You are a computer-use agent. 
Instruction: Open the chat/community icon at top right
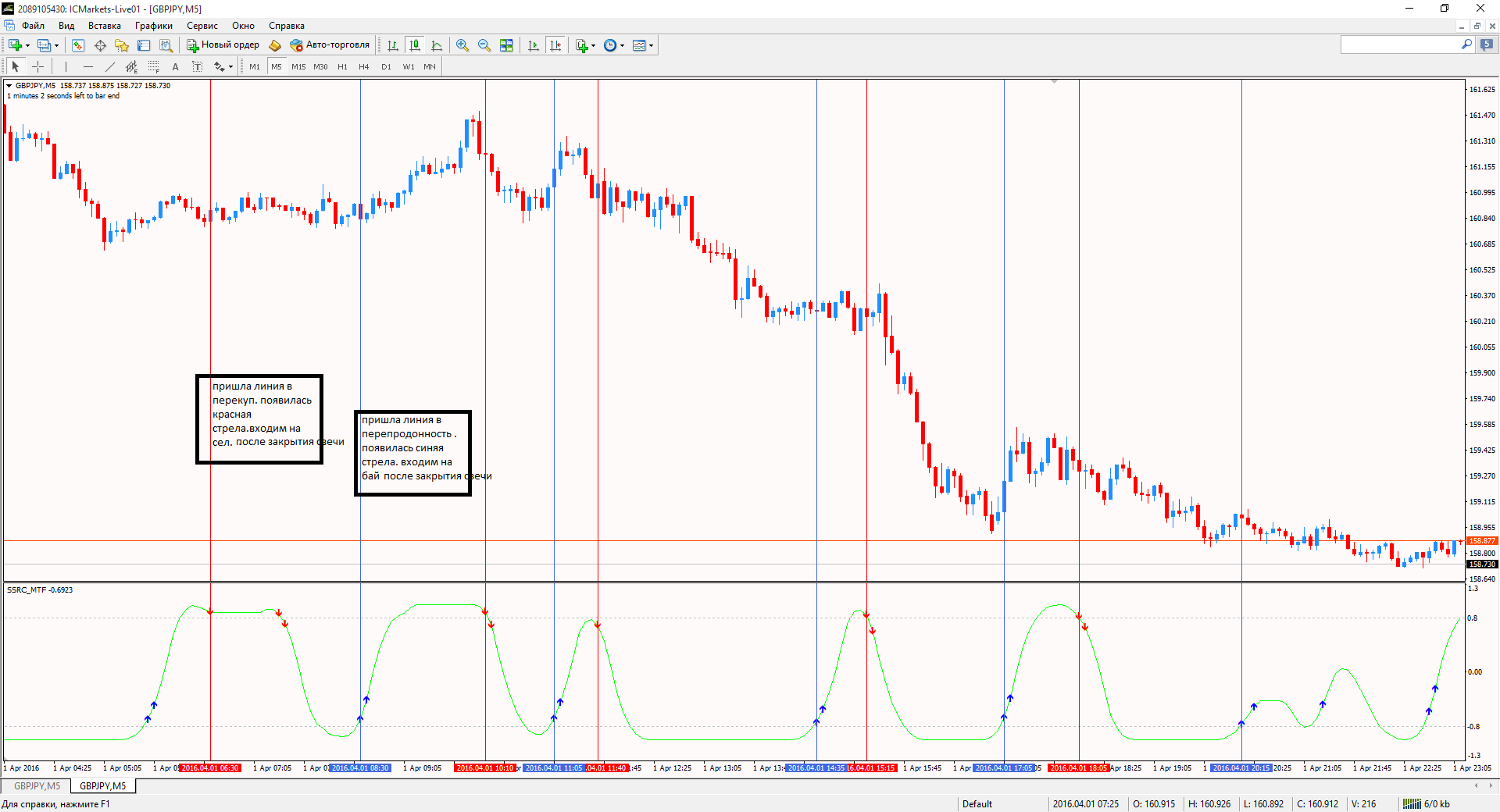[x=1487, y=45]
